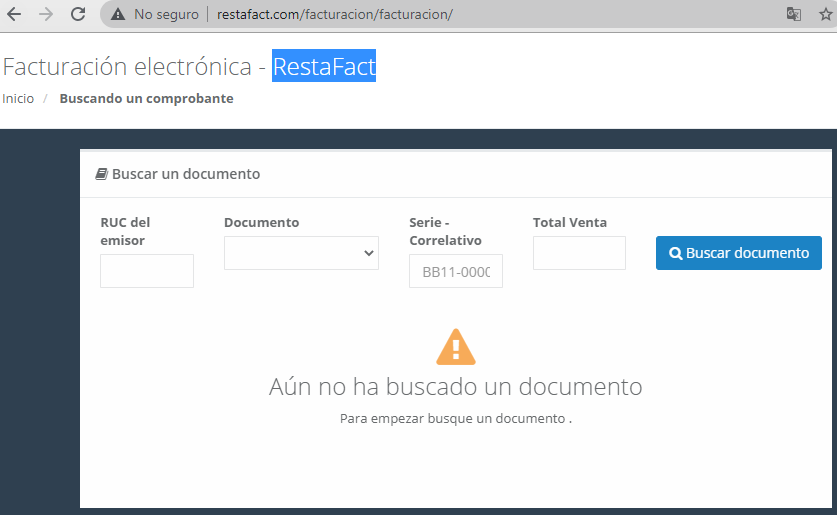Image resolution: width=837 pixels, height=515 pixels.
Task: Click the Total Venta label
Action: [570, 223]
